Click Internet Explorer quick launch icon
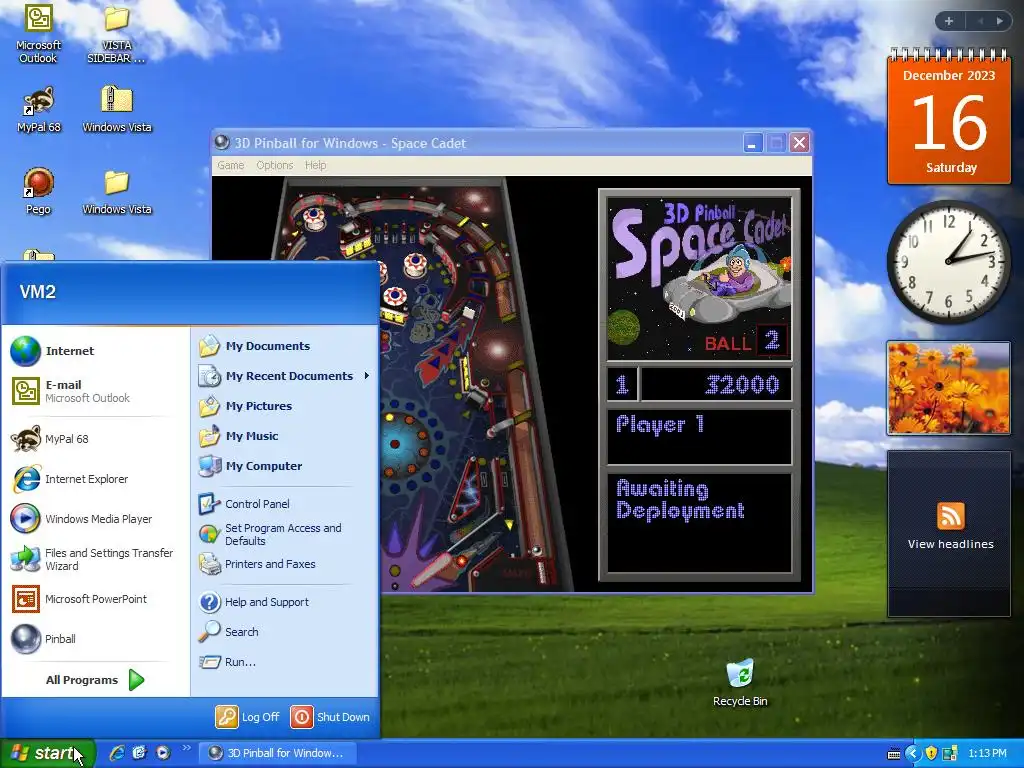Screen dimensions: 1024x768 [x=117, y=753]
